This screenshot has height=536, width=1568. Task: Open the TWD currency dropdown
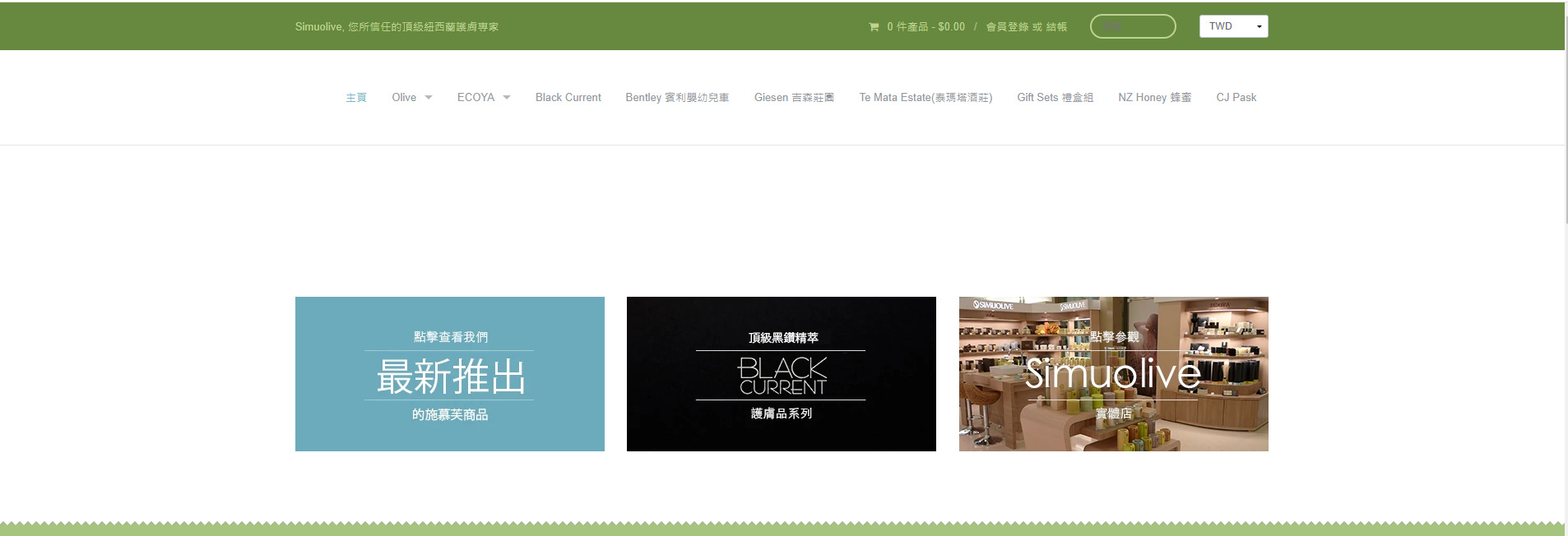(1233, 26)
